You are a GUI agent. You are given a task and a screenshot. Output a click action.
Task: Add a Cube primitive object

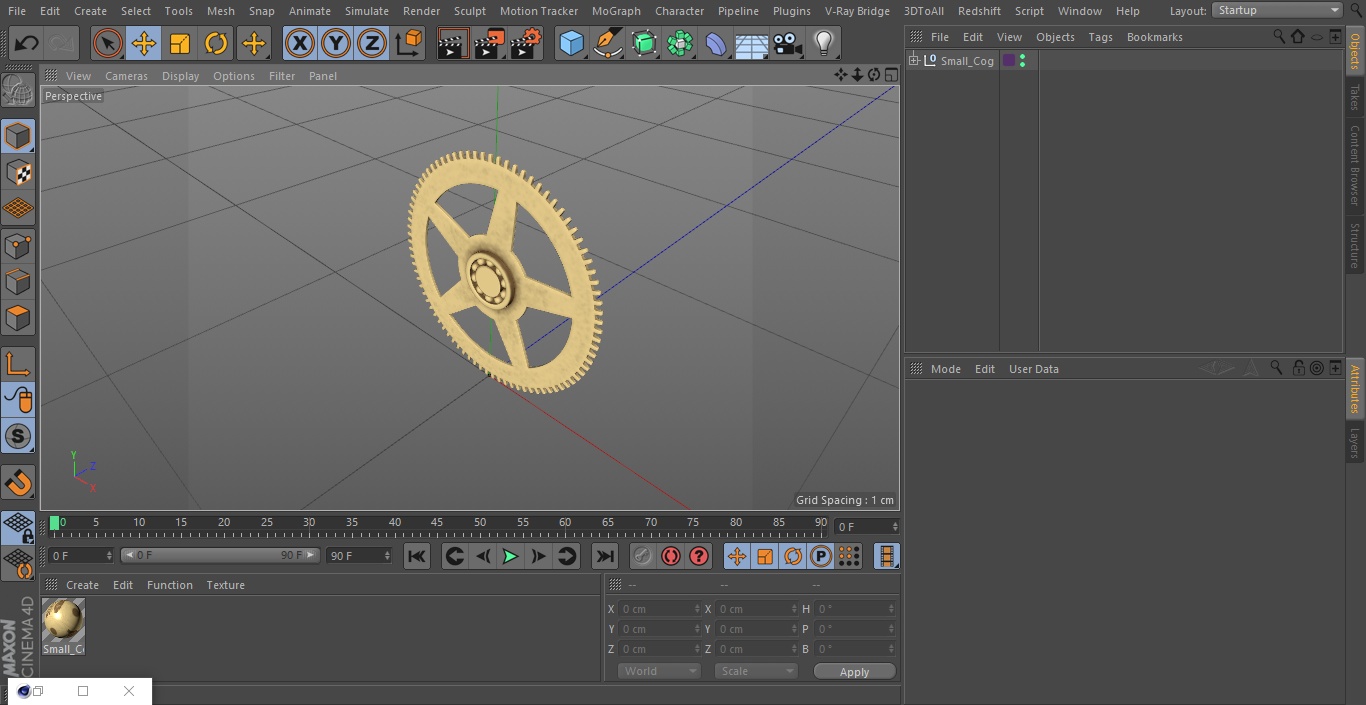[571, 43]
